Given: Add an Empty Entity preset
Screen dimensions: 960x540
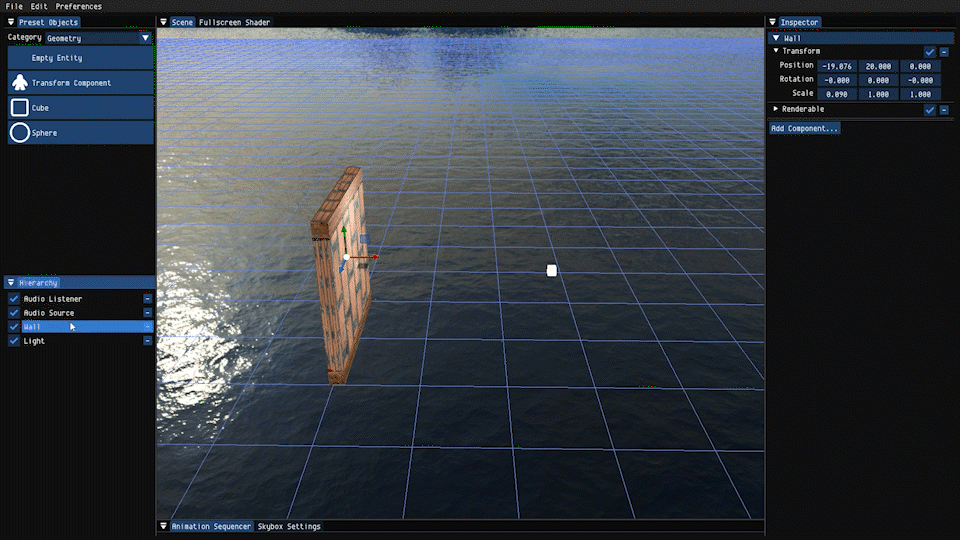Looking at the screenshot, I should [80, 58].
